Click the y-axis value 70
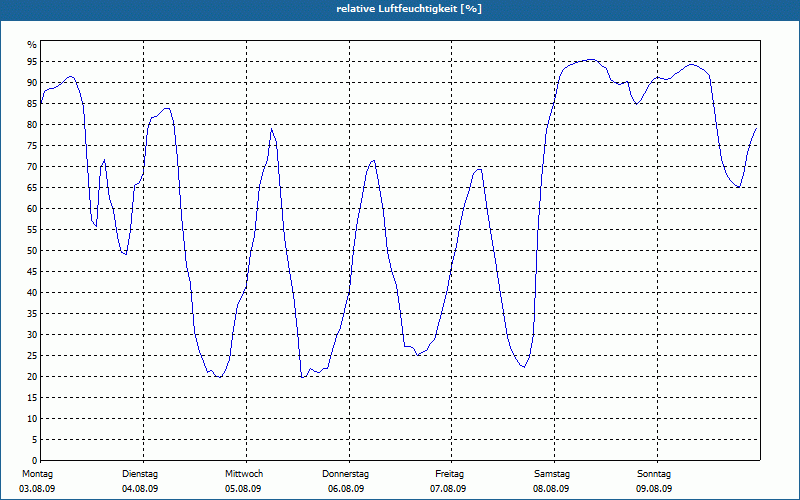800x500 pixels. pos(32,166)
